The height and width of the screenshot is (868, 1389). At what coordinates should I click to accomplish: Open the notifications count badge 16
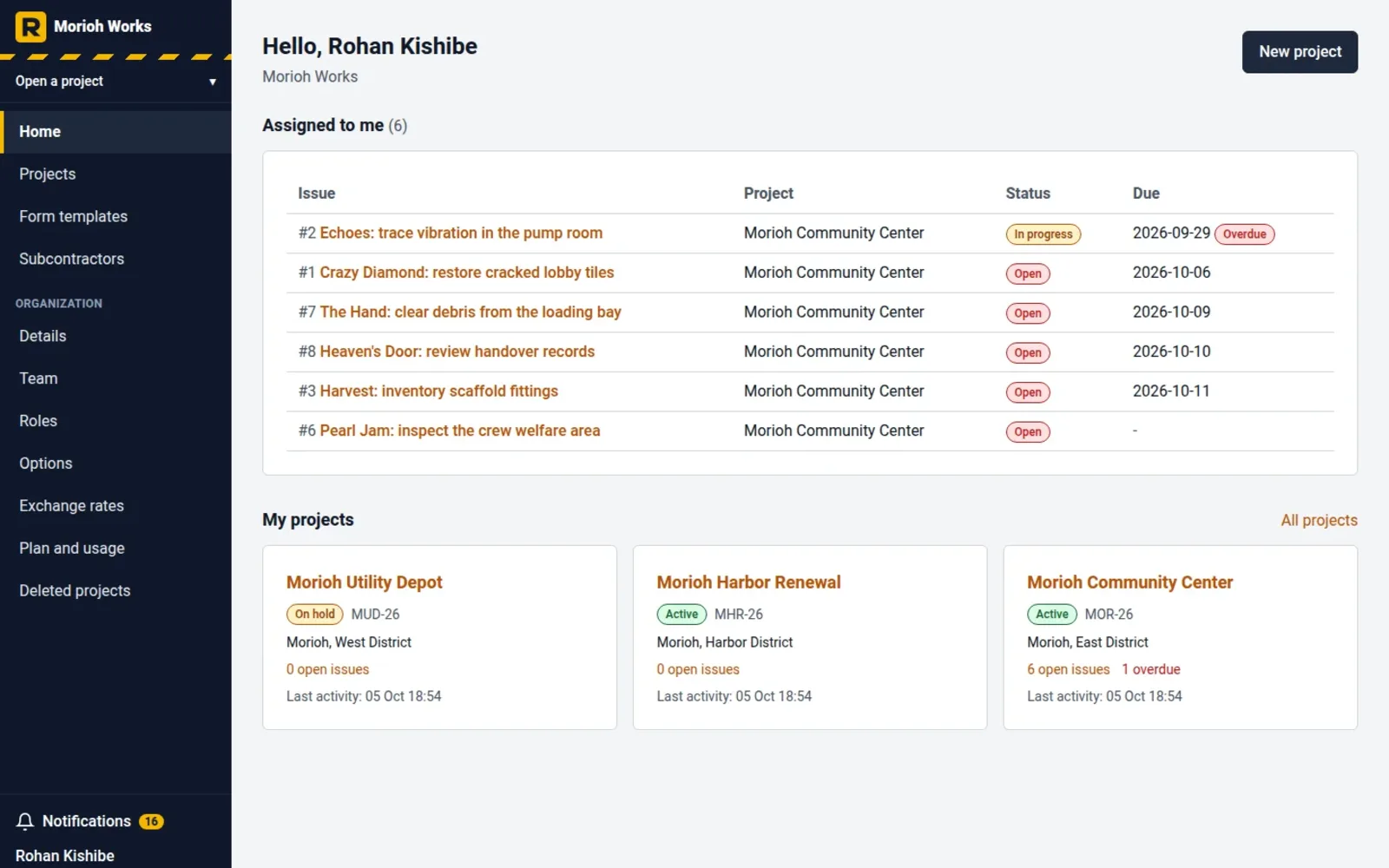coord(151,821)
